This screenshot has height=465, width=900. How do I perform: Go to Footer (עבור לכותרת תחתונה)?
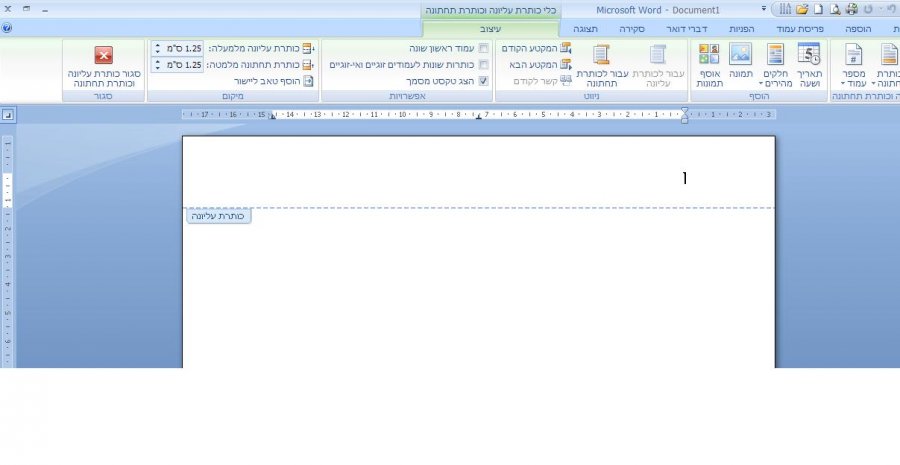click(602, 65)
